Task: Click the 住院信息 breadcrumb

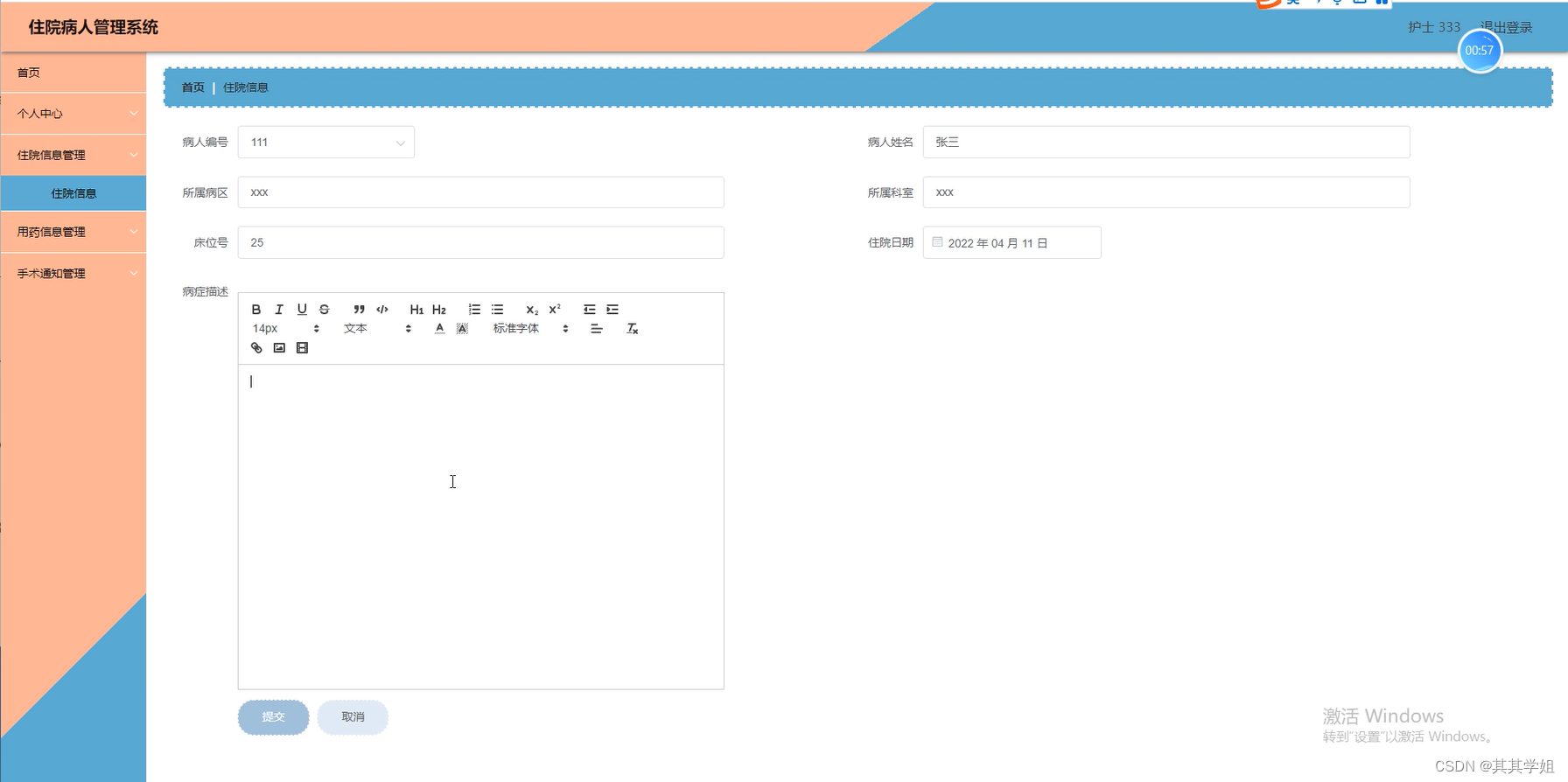Action: click(246, 87)
